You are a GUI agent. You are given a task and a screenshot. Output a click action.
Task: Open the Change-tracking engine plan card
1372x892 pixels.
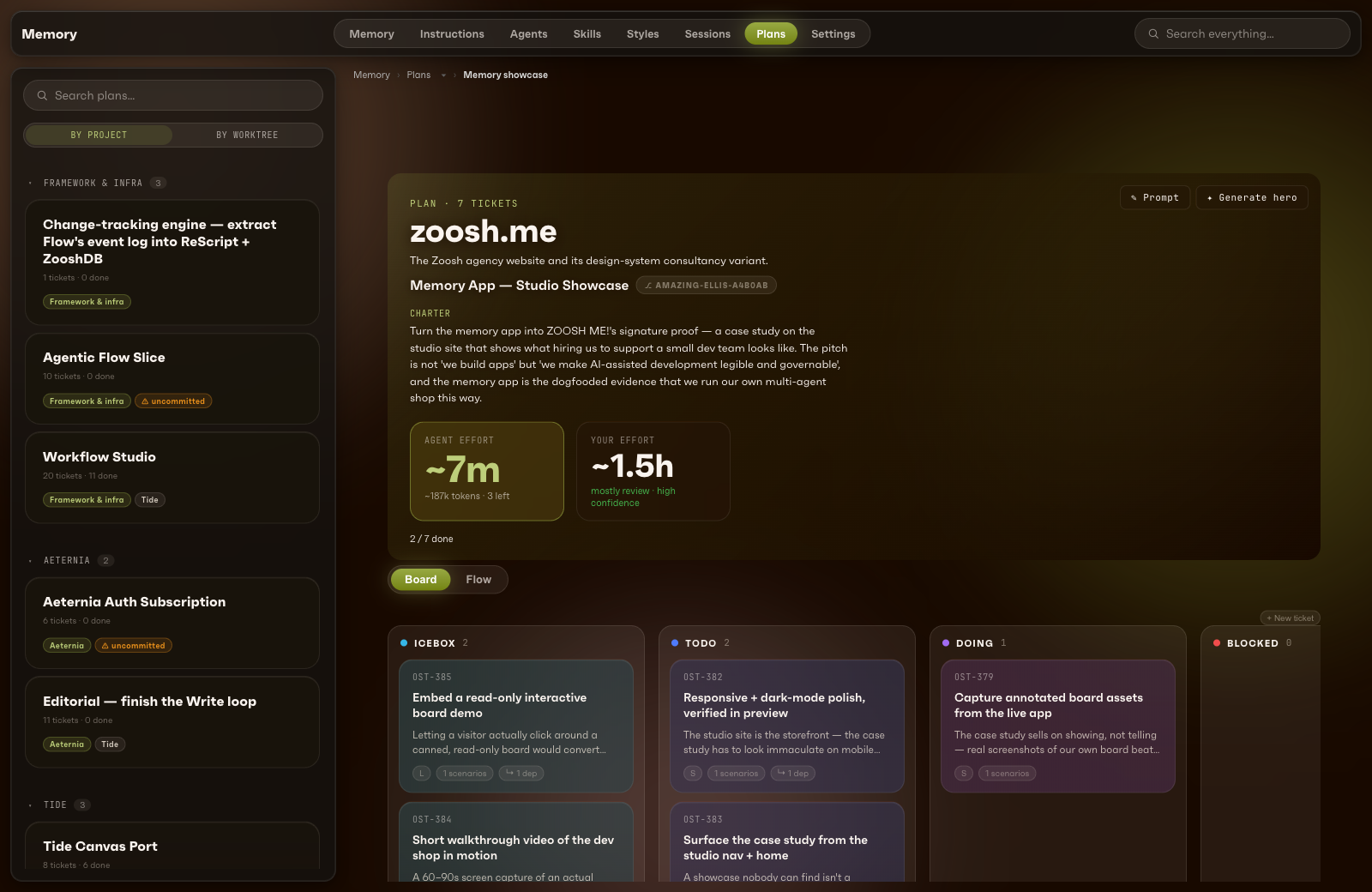(172, 262)
